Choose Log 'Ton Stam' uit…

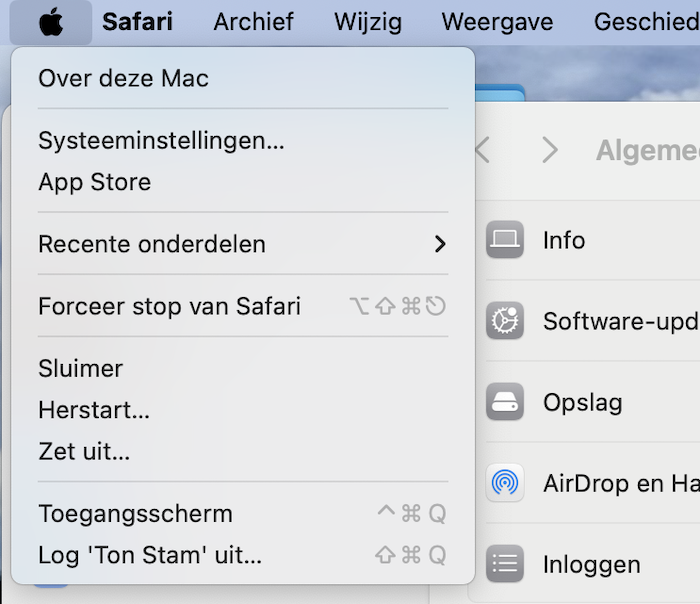point(150,555)
